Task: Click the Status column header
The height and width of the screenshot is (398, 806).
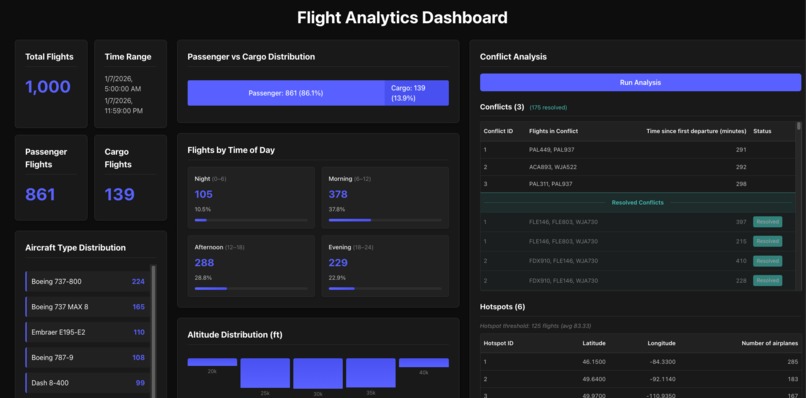Action: point(762,131)
